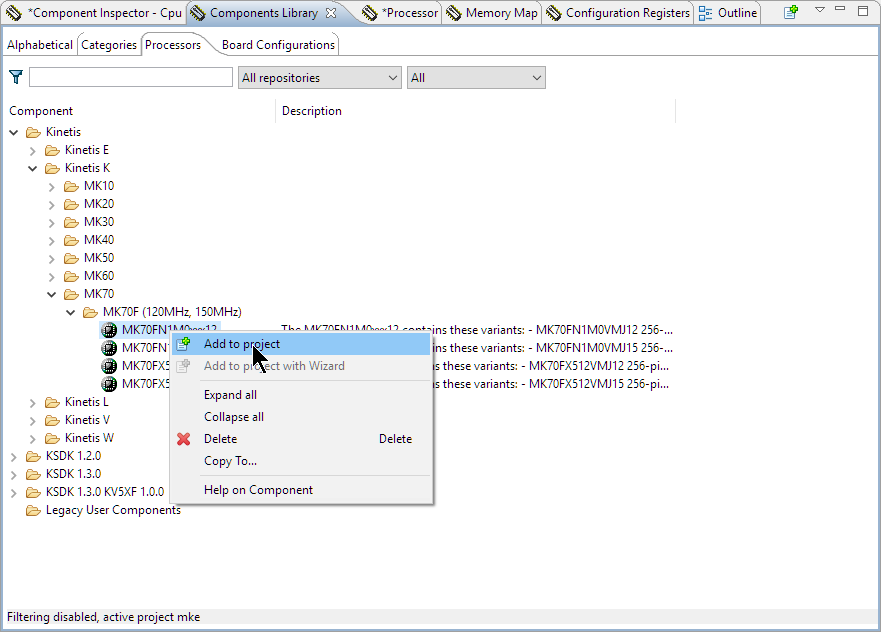The height and width of the screenshot is (632, 881).
Task: Open the view menu triangle icon
Action: click(819, 10)
